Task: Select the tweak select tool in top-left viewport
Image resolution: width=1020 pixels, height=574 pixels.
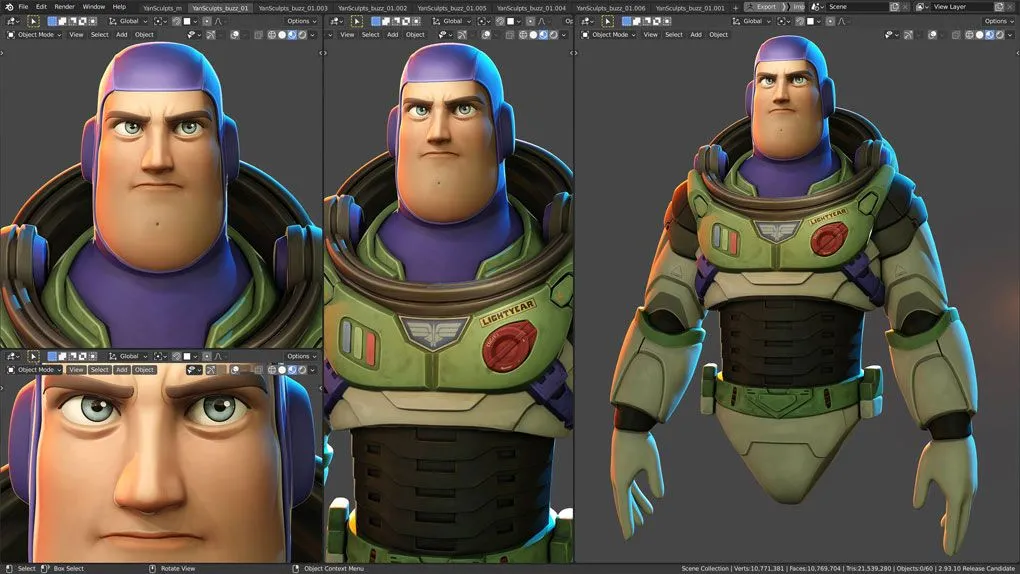Action: click(x=33, y=21)
